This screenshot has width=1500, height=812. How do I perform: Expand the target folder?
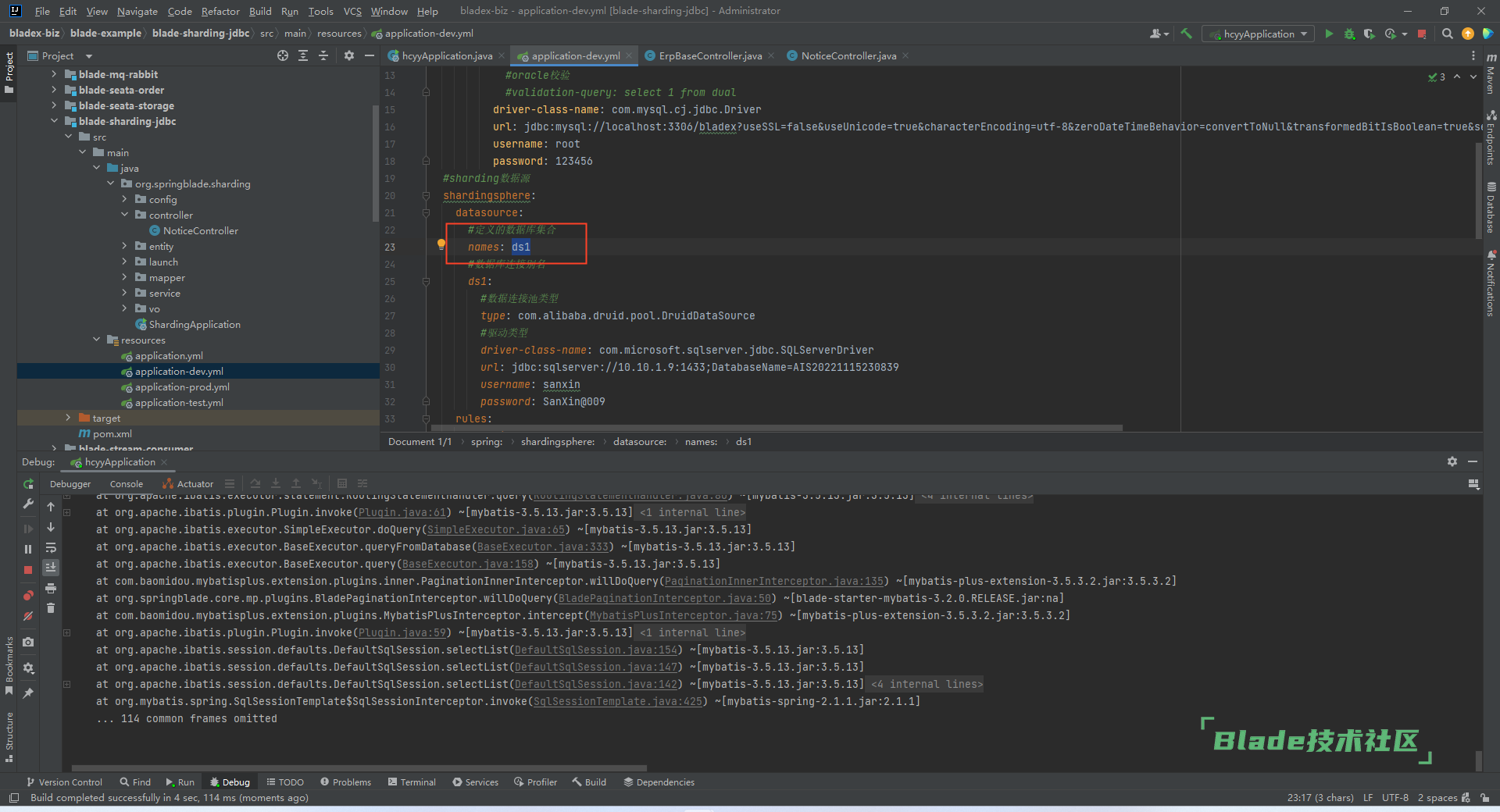(68, 418)
